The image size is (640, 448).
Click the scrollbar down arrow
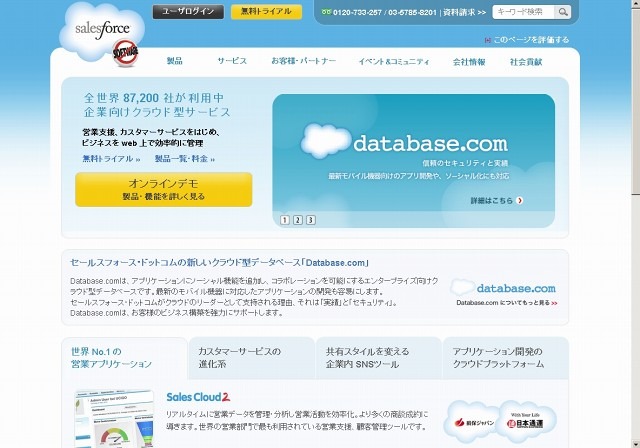tap(636, 444)
